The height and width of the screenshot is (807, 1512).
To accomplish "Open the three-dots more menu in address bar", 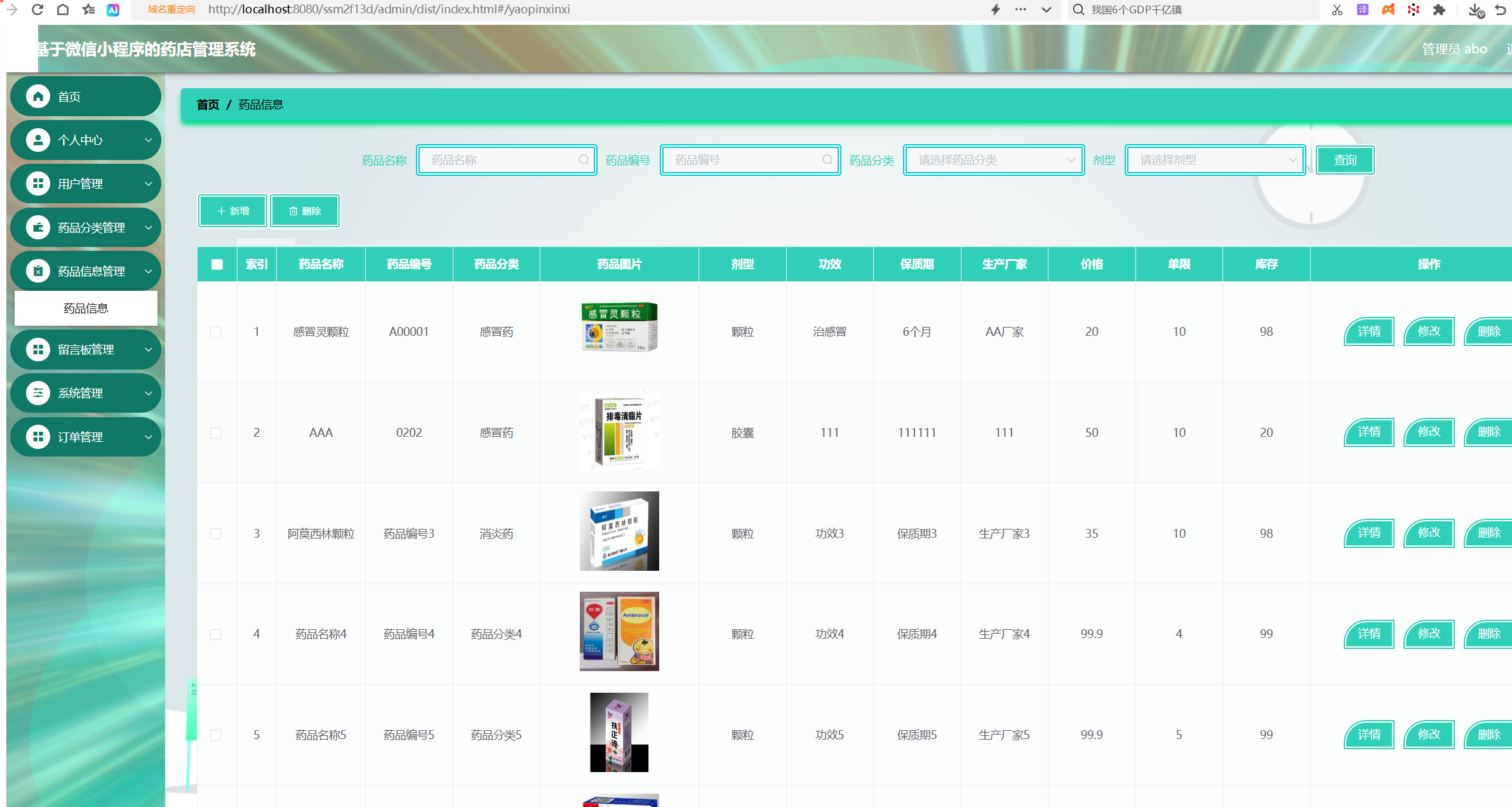I will coord(1020,10).
